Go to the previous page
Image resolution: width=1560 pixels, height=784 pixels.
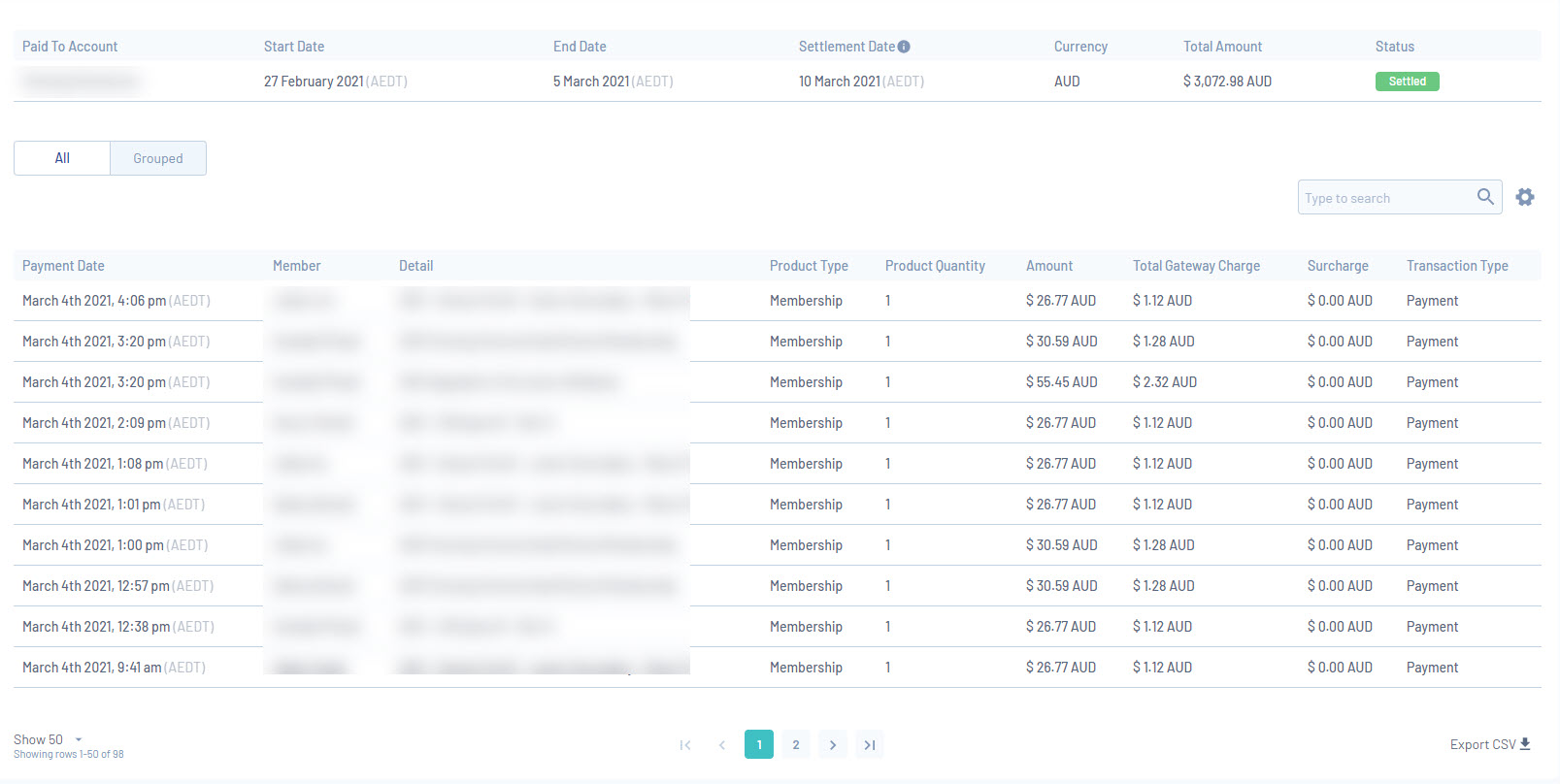click(x=722, y=744)
